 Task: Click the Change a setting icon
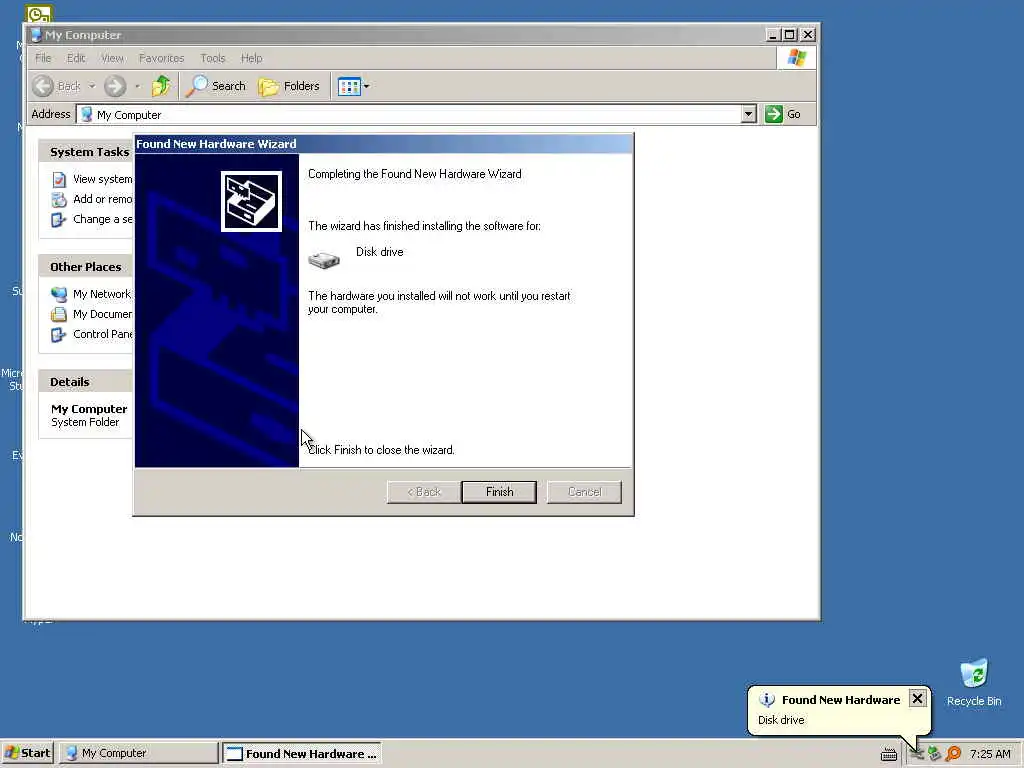click(59, 220)
